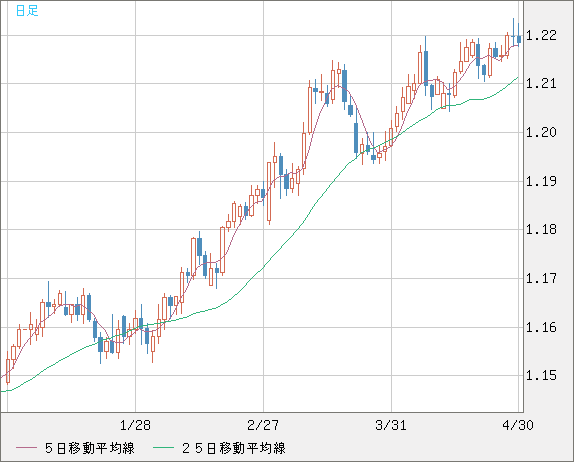Click the 1.15 price axis label
The height and width of the screenshot is (462, 574).
[x=541, y=375]
